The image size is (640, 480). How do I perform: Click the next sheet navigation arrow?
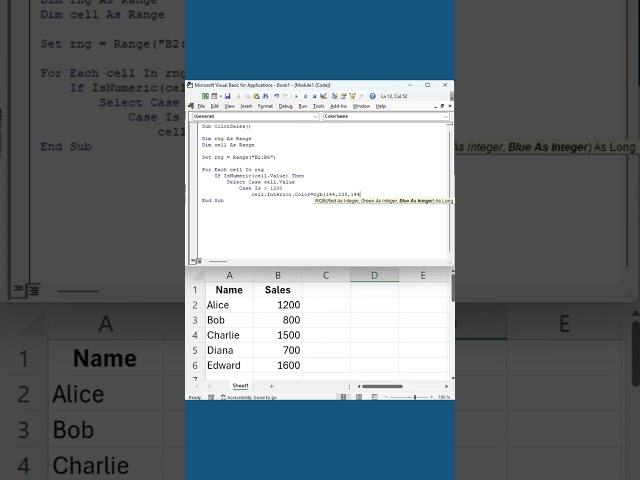click(209, 386)
